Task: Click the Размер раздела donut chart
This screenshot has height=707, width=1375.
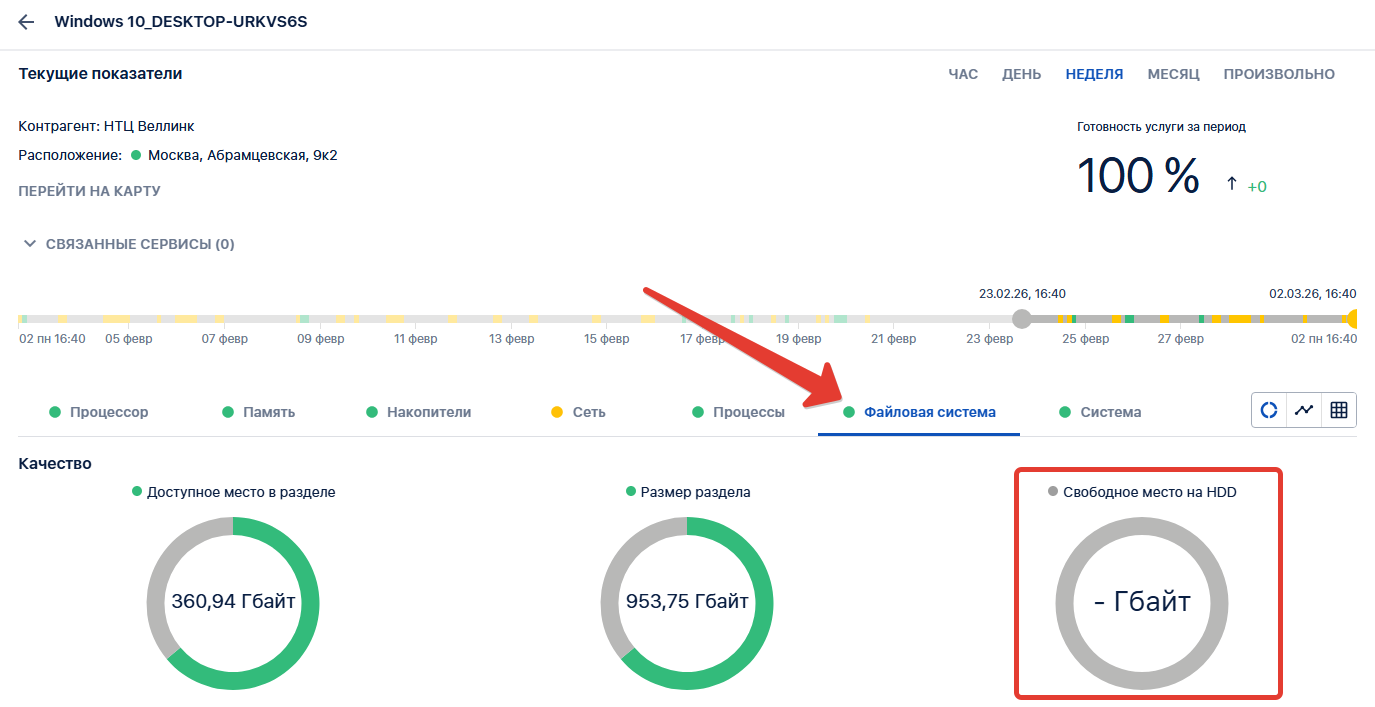Action: [x=687, y=602]
